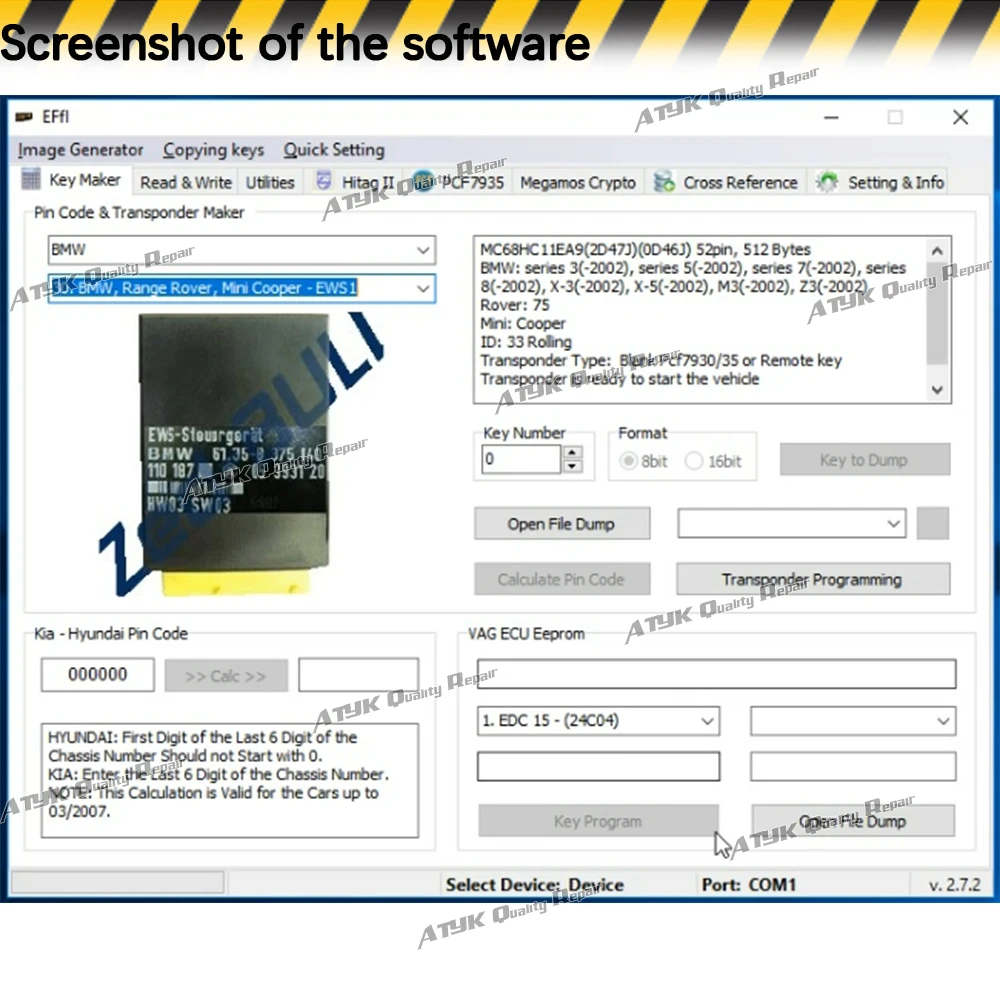Switch to the Read & Write tab
This screenshot has width=1000, height=1000.
pos(186,182)
